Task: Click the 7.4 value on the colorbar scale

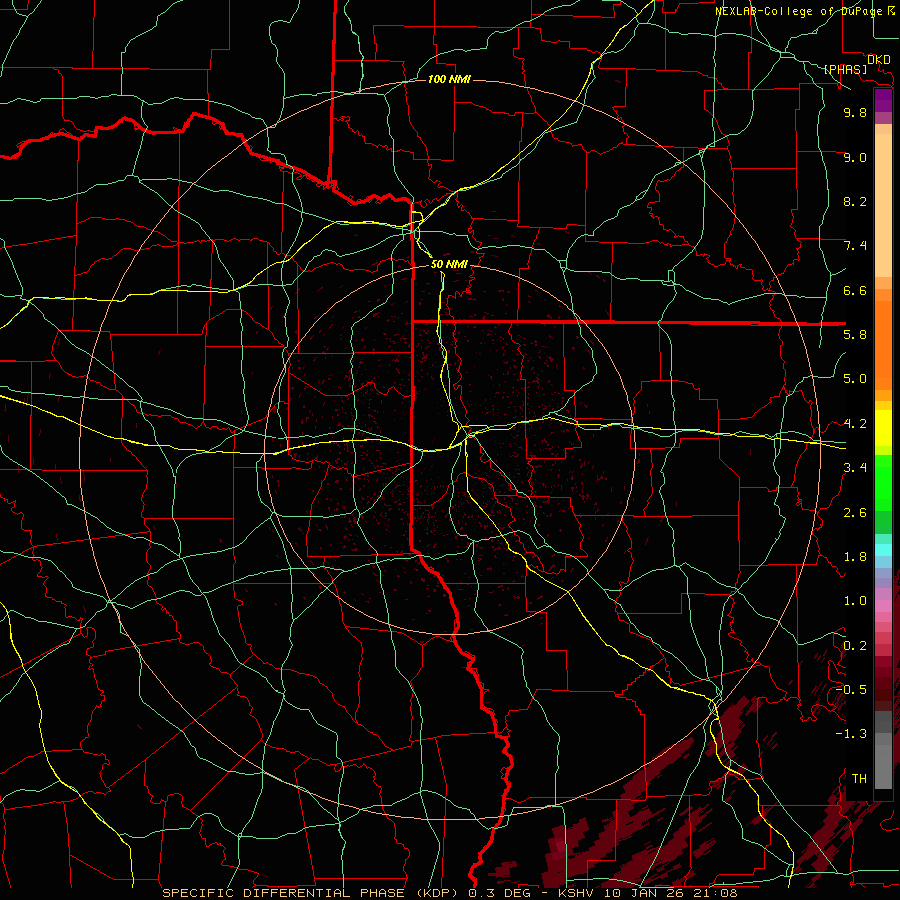Action: pos(855,246)
